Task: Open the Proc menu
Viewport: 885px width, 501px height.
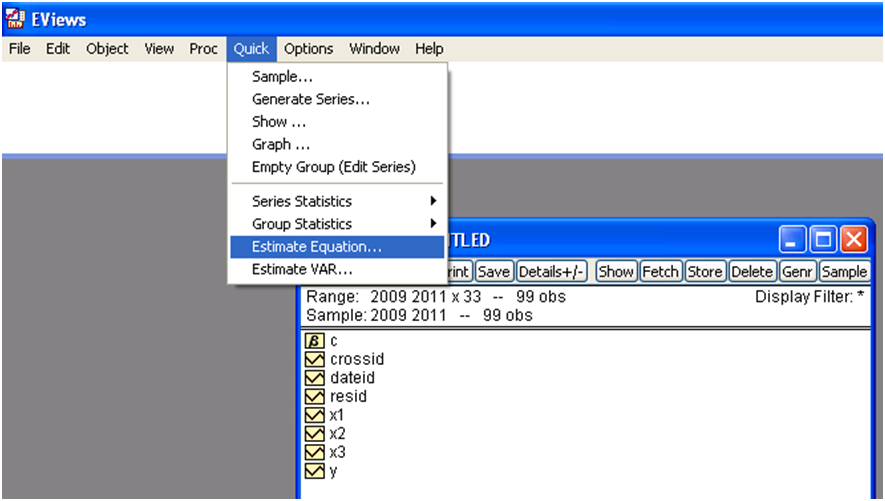Action: (203, 49)
